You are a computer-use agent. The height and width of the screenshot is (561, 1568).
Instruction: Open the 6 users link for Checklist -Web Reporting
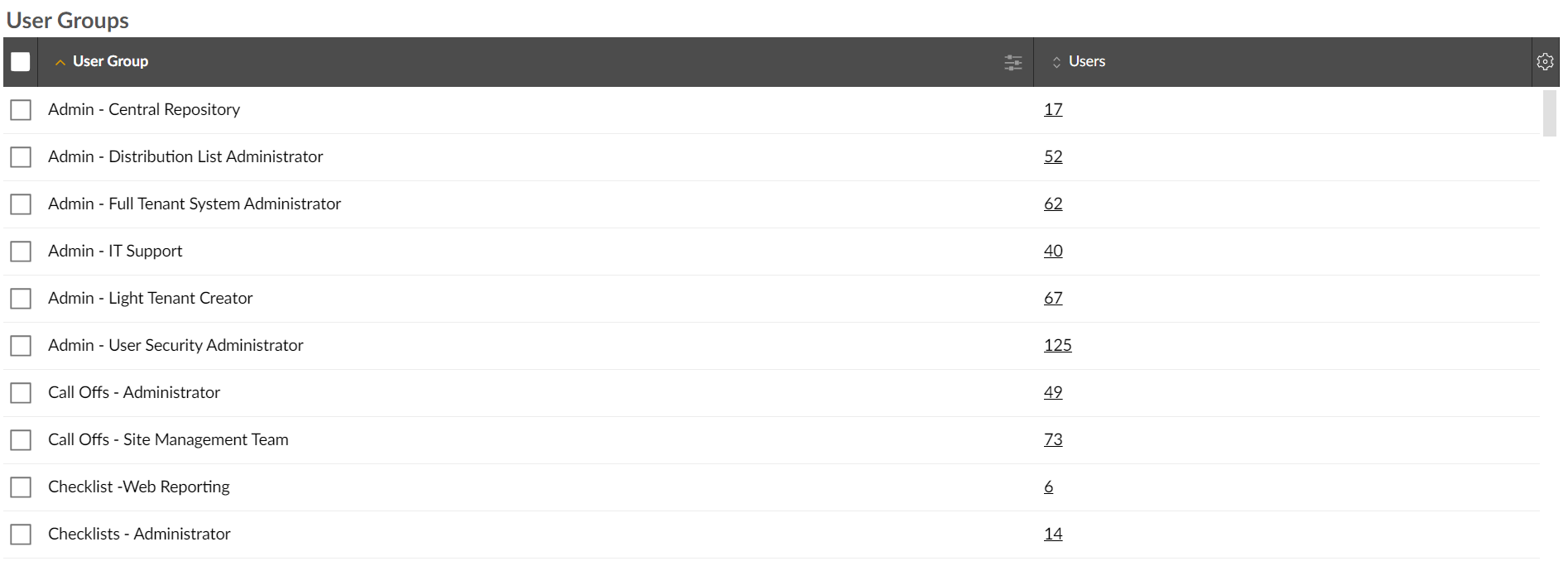1049,487
